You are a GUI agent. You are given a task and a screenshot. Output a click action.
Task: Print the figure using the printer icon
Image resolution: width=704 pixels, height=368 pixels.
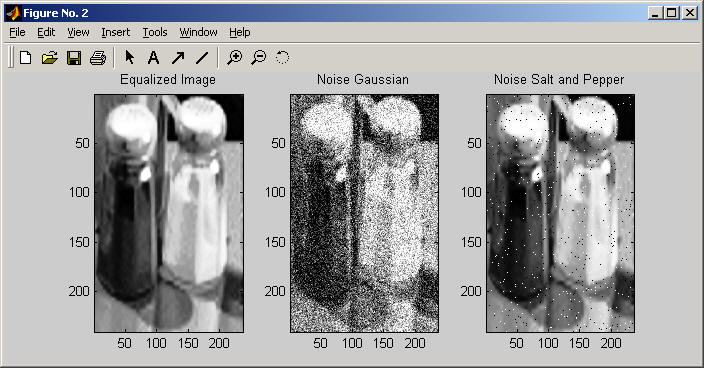click(98, 58)
